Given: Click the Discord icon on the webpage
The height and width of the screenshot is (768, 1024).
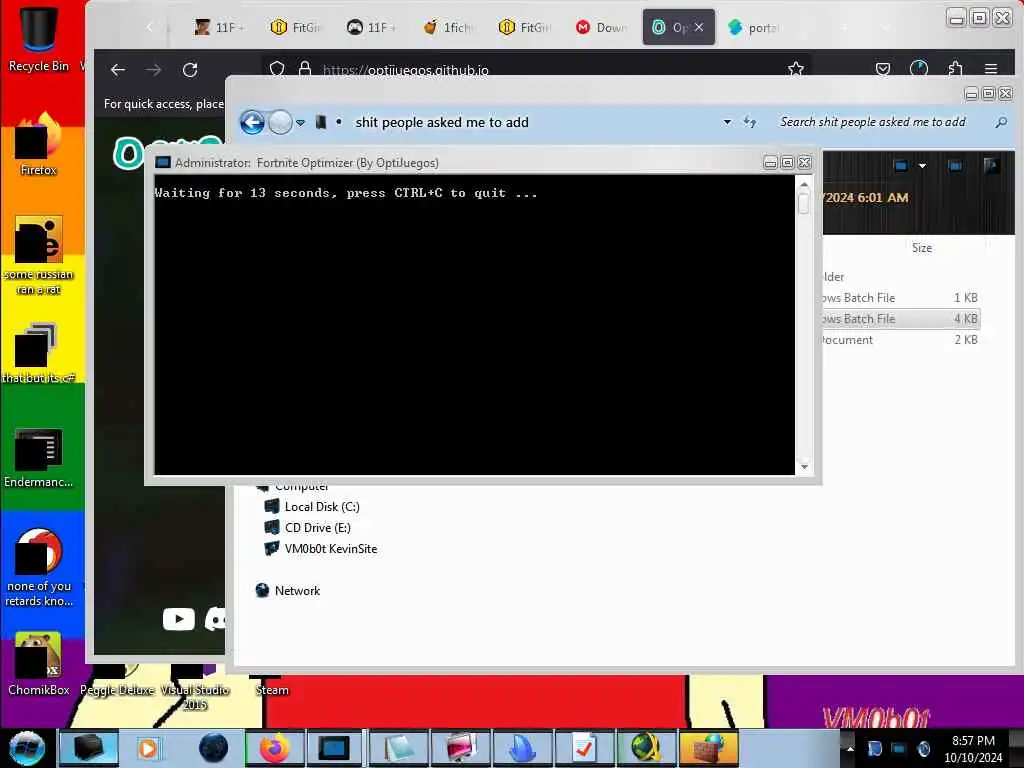Looking at the screenshot, I should coord(216,619).
